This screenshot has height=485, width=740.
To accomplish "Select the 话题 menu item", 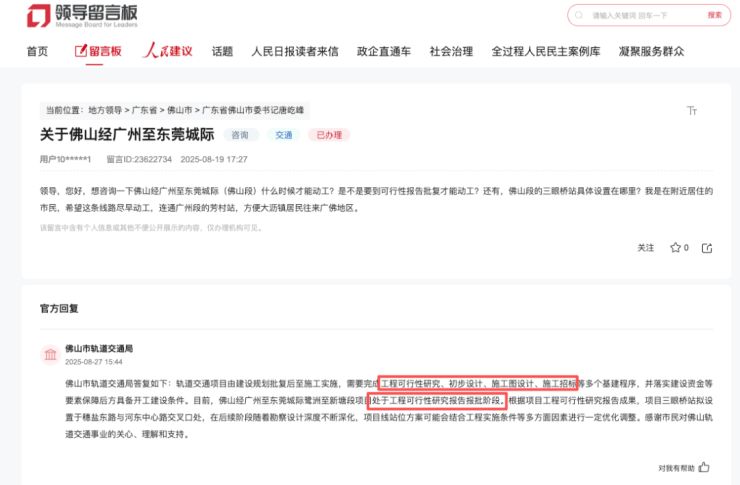I will (x=222, y=51).
